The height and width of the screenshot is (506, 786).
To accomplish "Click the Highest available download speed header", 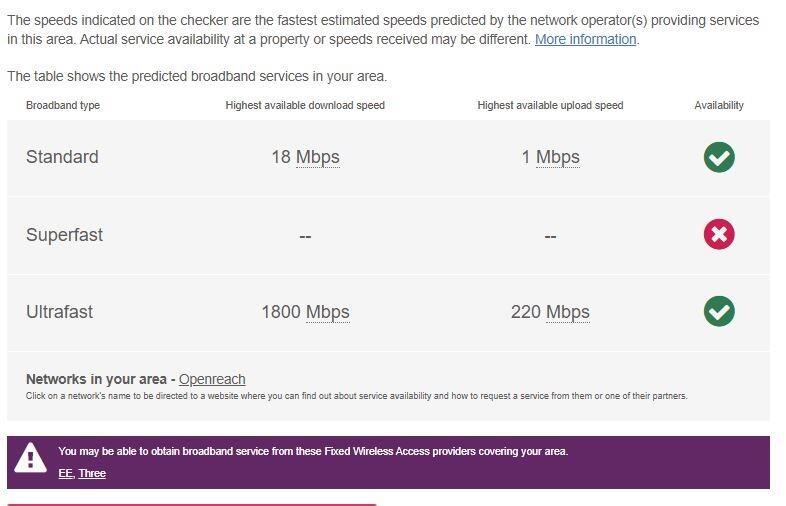I will (x=305, y=105).
